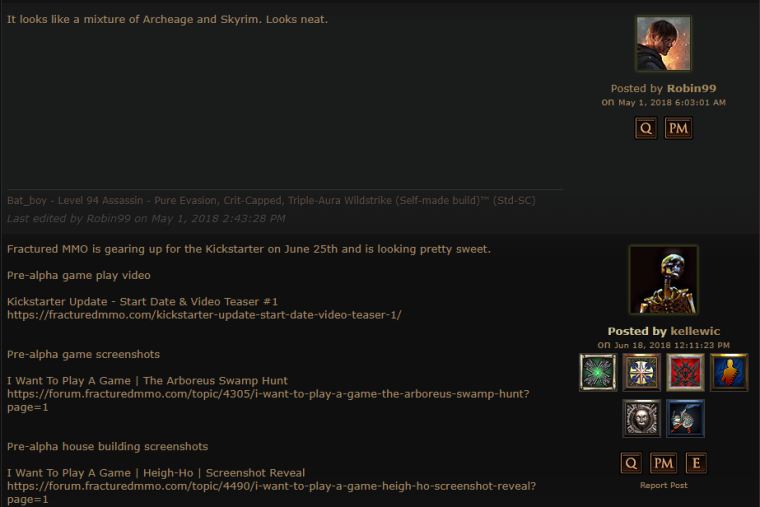Quote kellewic's post using Q button

631,463
